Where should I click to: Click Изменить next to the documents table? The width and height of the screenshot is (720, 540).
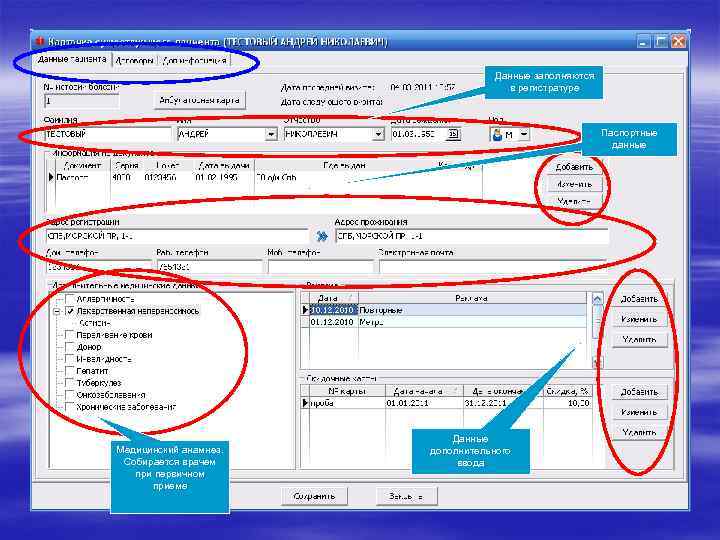click(574, 184)
